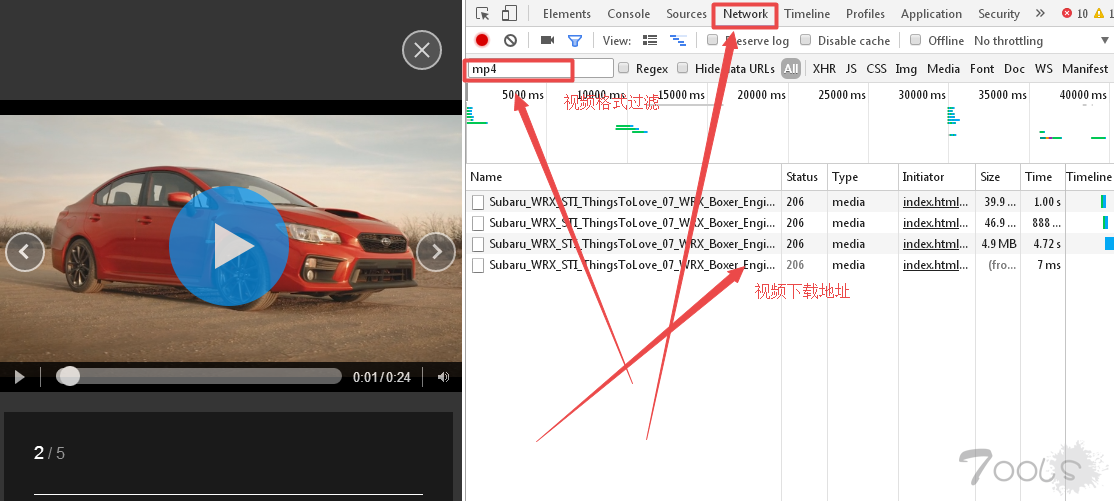Select the Network tab
The width and height of the screenshot is (1114, 501).
745,14
